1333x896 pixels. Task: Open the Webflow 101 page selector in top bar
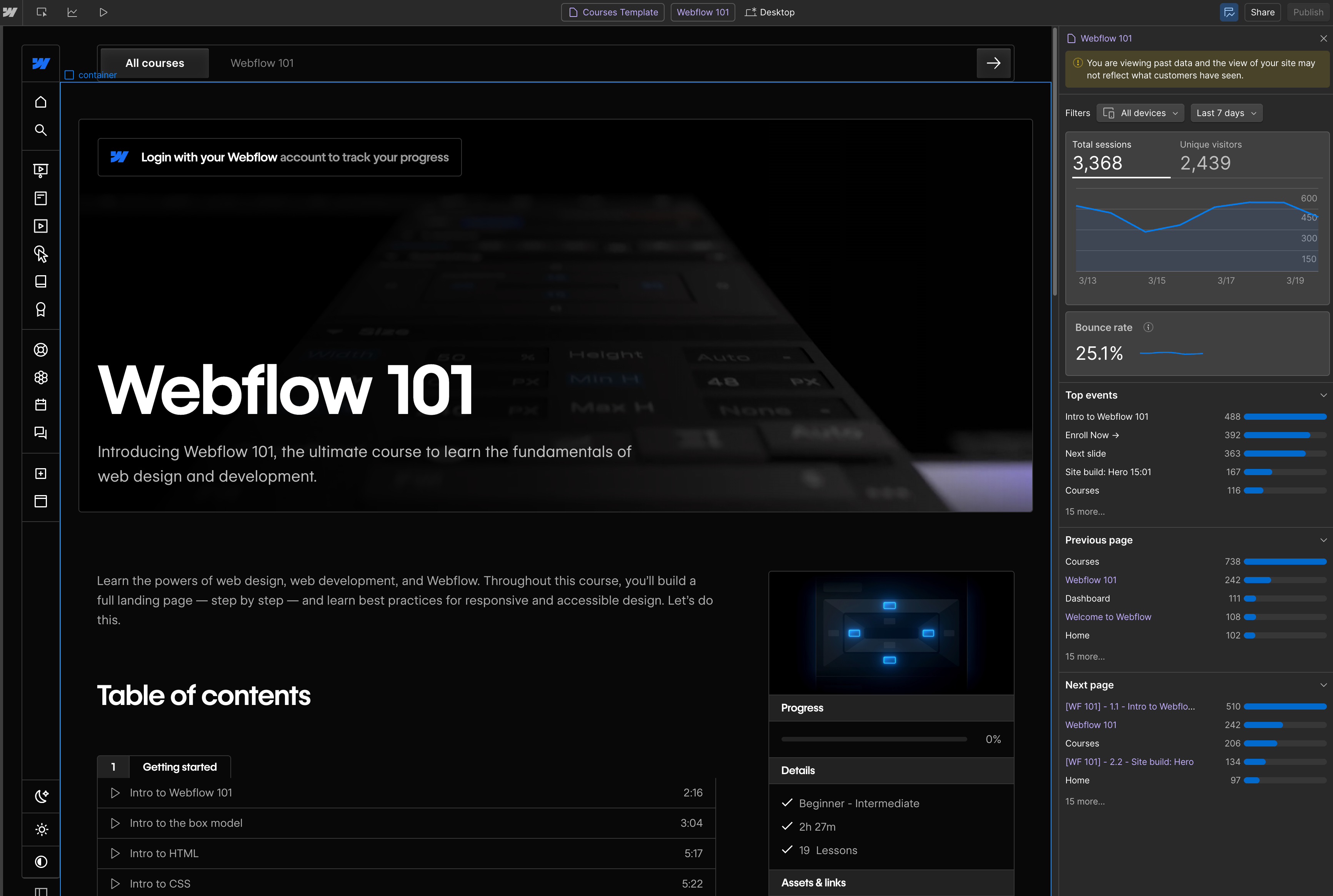tap(703, 12)
